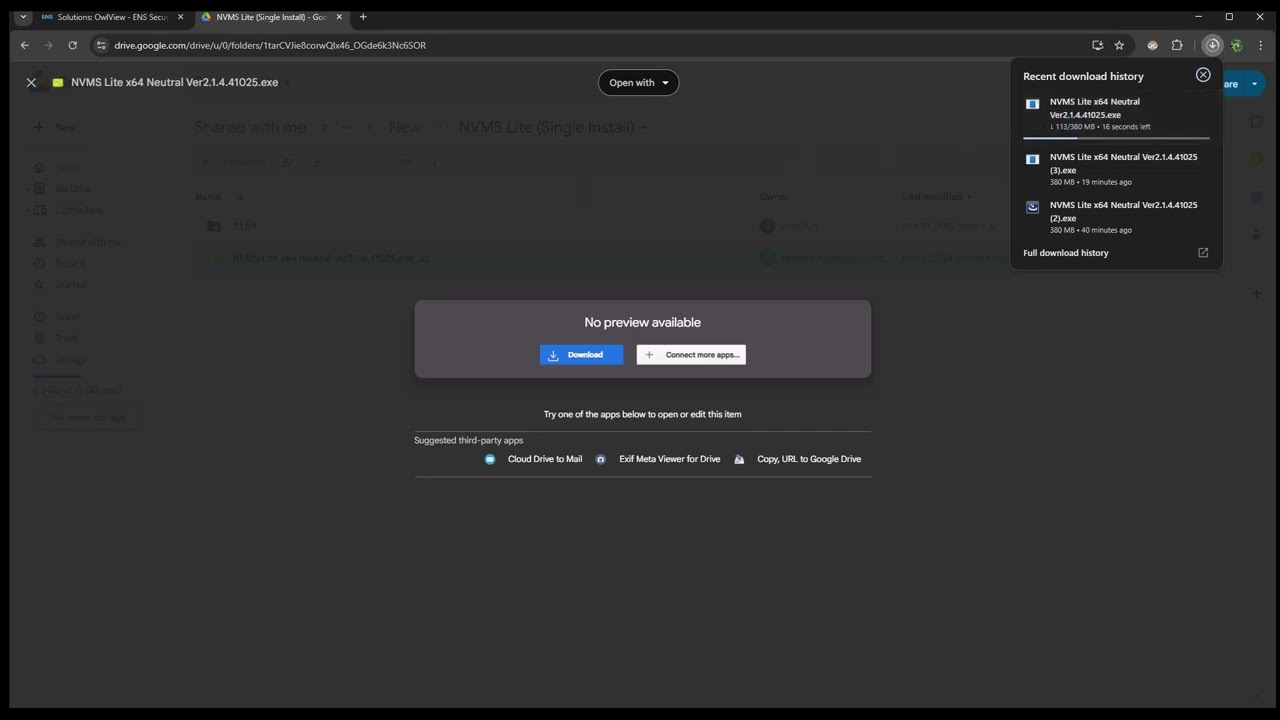The image size is (1280, 720).
Task: Click the Chrome downloads toolbar icon
Action: pyautogui.click(x=1212, y=45)
